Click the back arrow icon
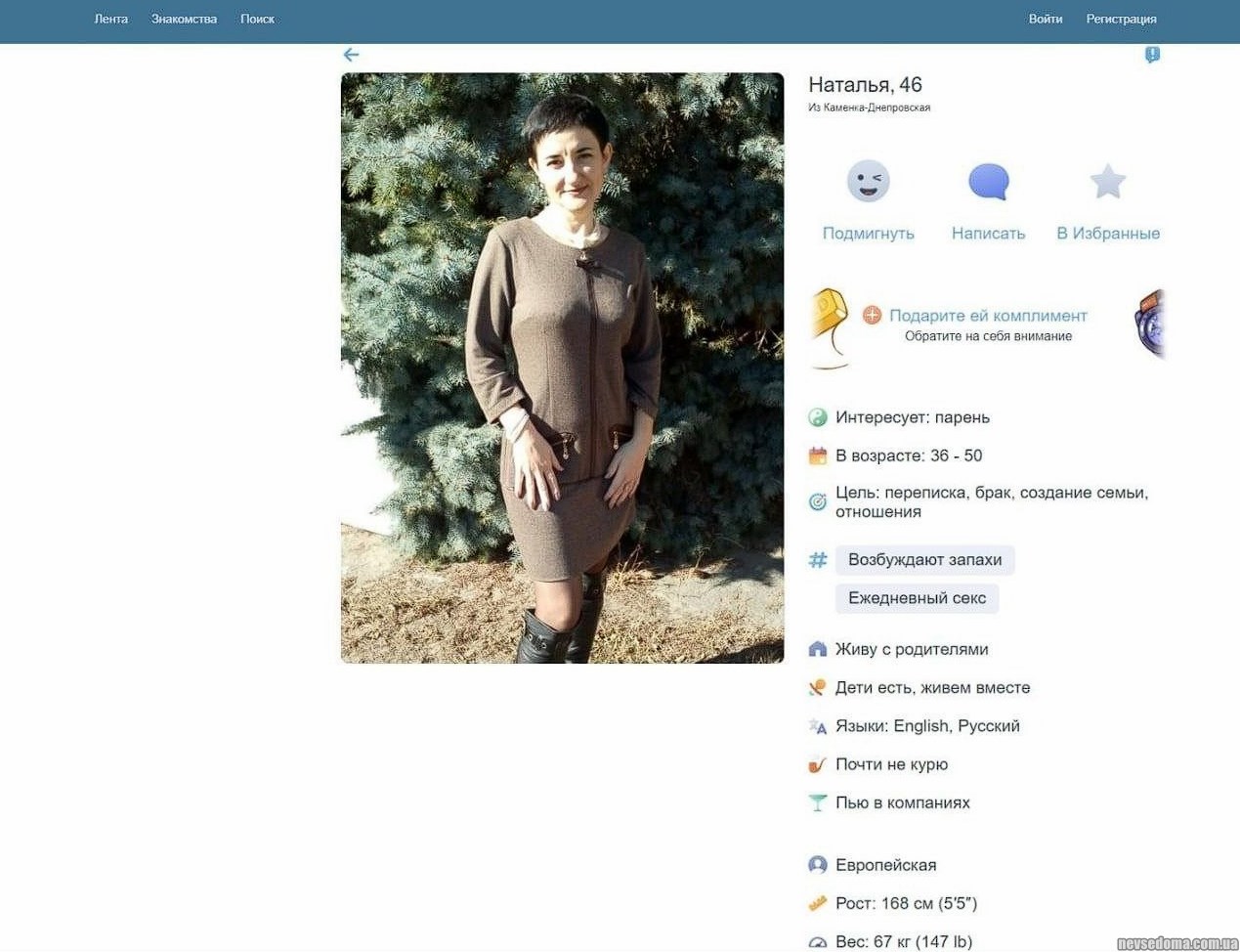1240x952 pixels. click(352, 55)
